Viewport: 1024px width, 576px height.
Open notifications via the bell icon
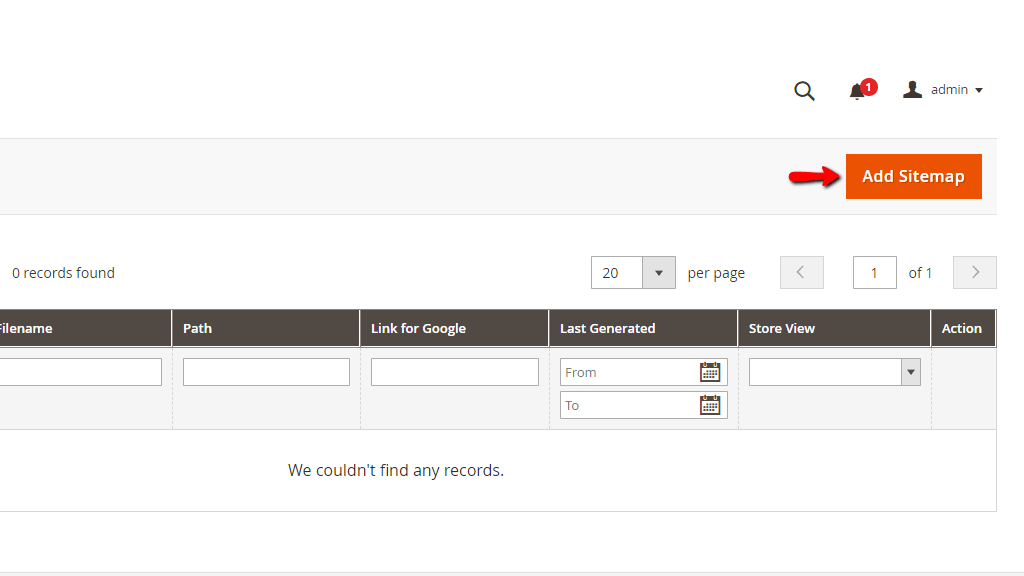tap(856, 92)
